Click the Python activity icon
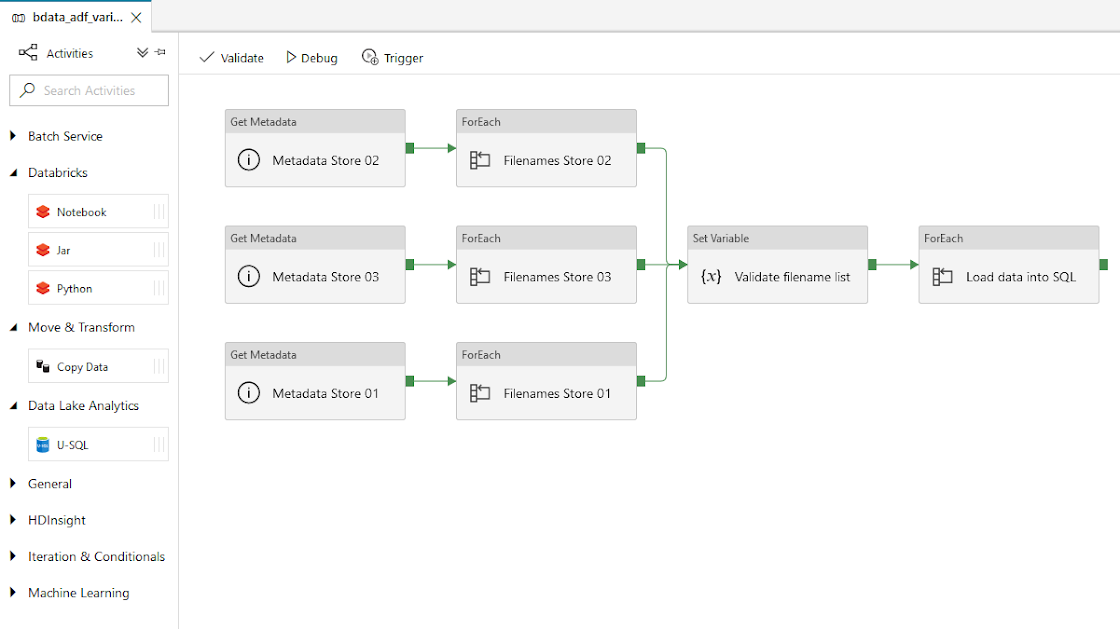Screen dimensions: 1120x629 point(43,288)
